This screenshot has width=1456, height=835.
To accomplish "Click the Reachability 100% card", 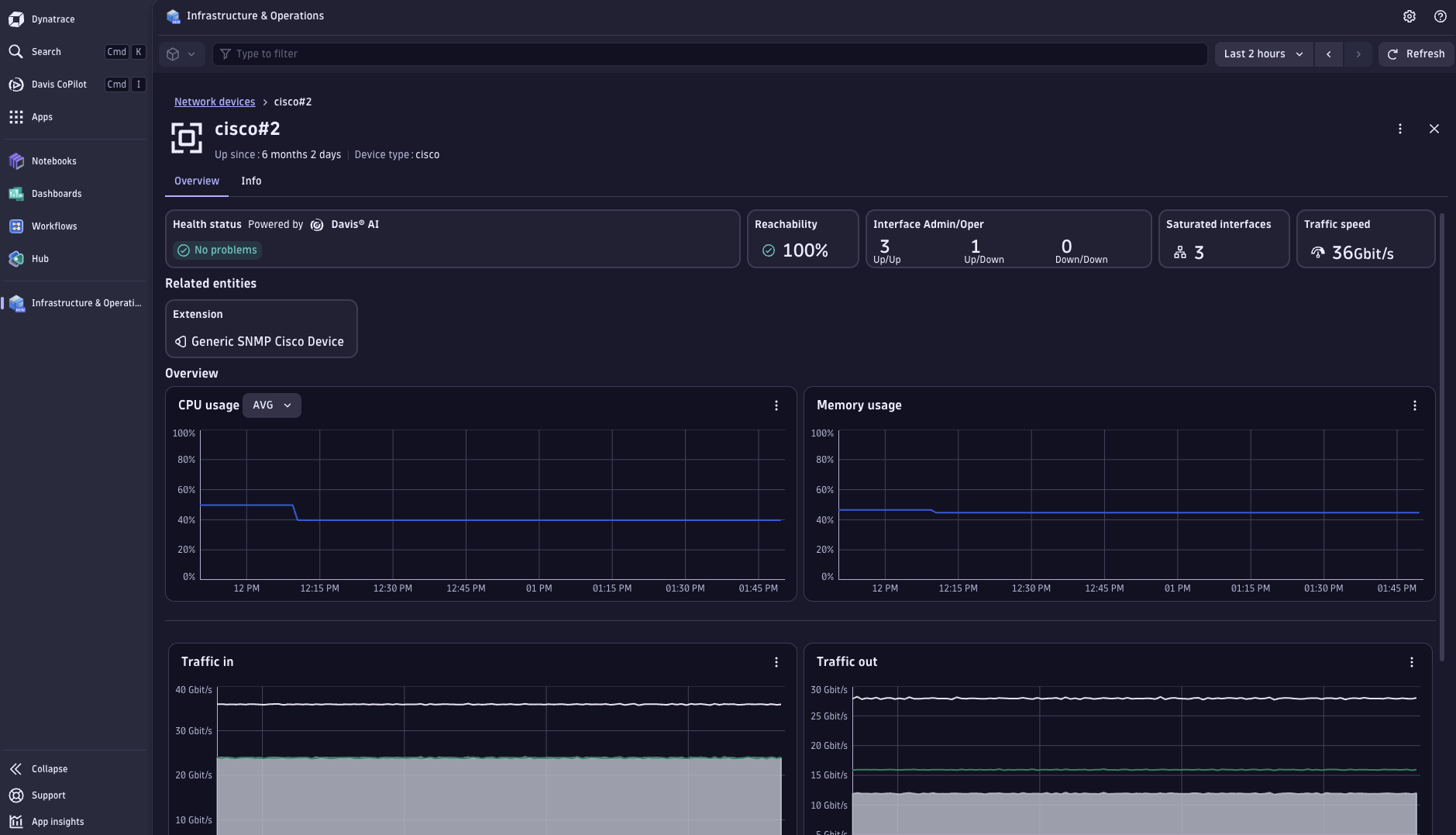I will [803, 239].
